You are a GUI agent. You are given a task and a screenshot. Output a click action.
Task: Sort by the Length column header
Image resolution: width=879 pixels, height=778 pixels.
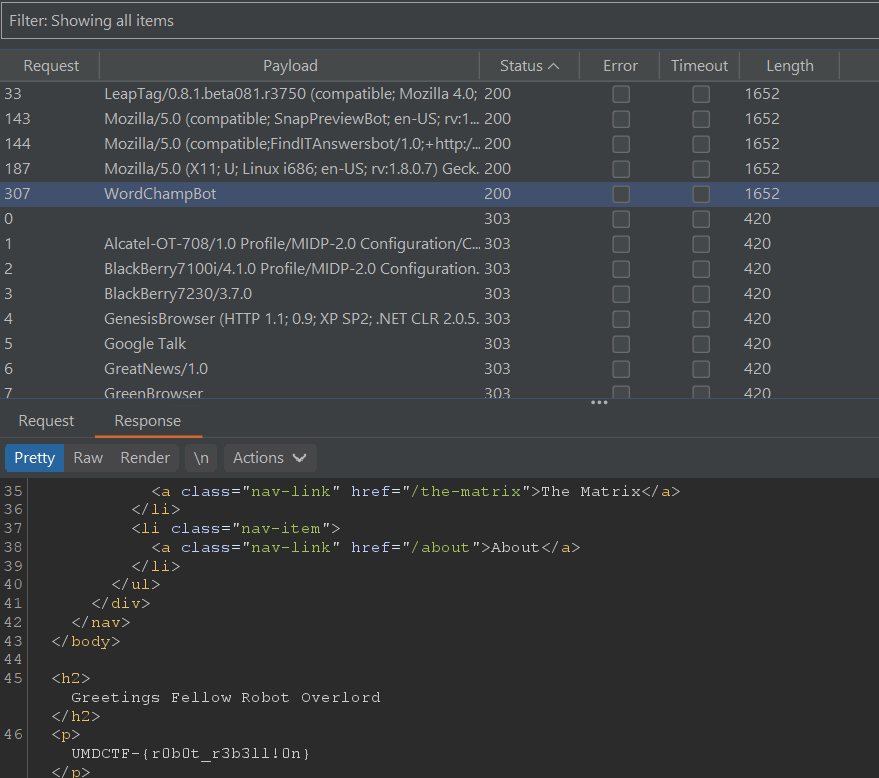[789, 66]
